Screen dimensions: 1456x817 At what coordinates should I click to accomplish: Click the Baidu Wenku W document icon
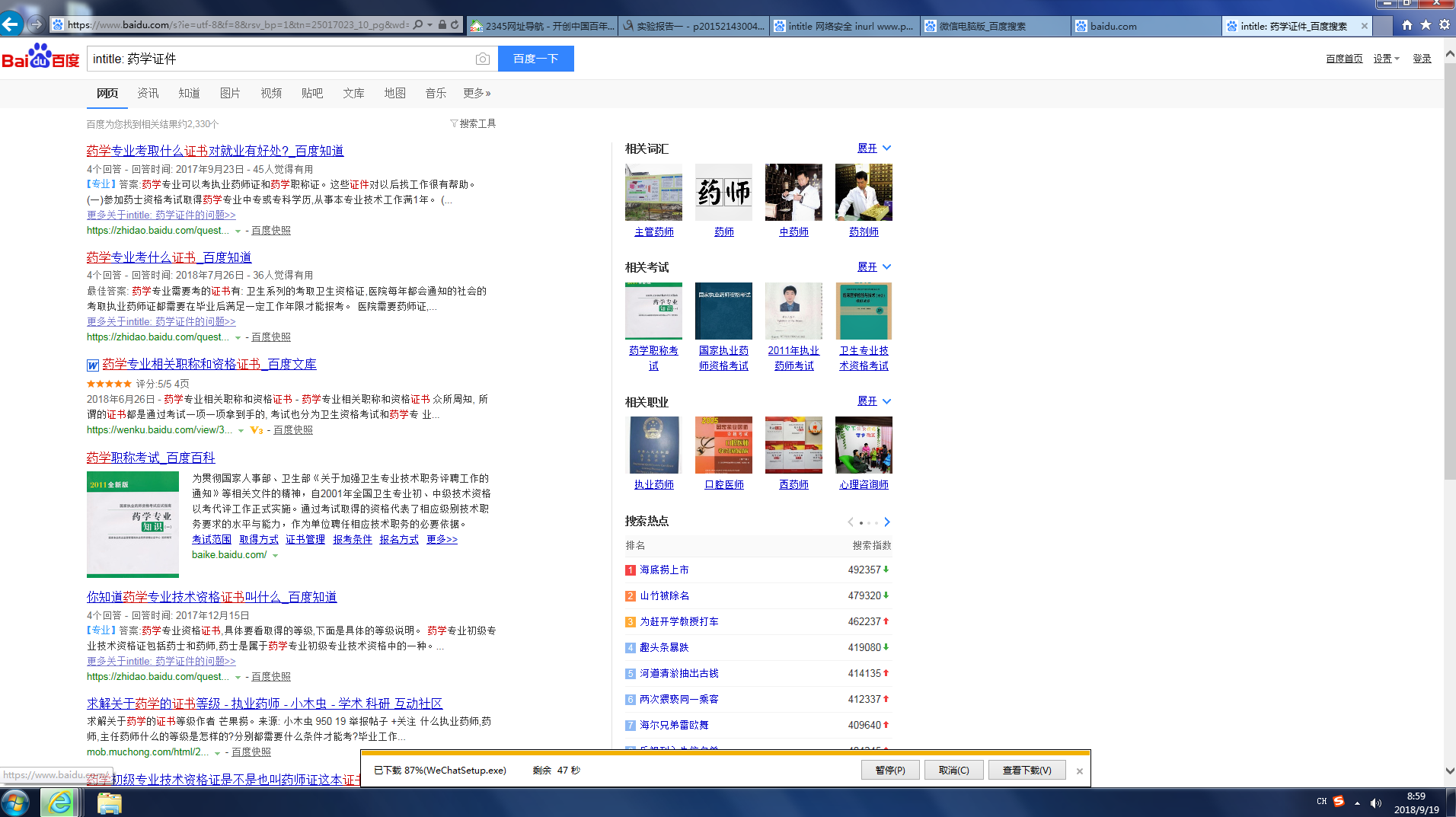tap(93, 365)
